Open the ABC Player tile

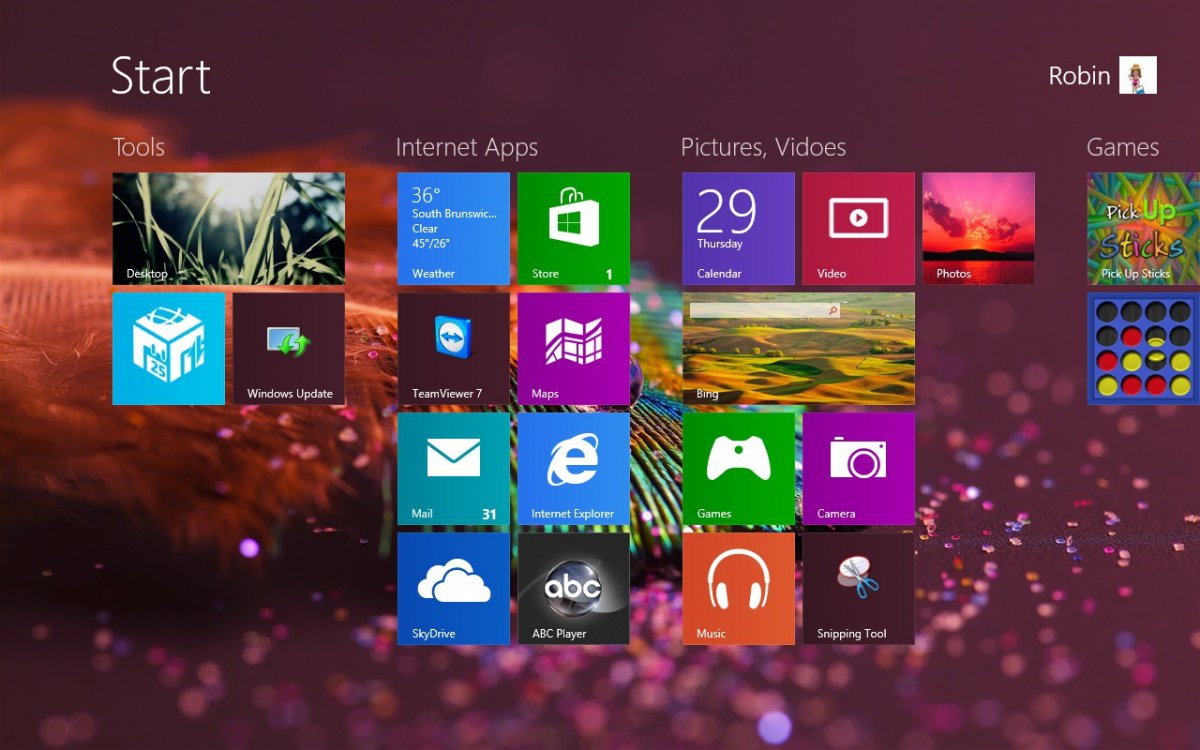[x=573, y=588]
